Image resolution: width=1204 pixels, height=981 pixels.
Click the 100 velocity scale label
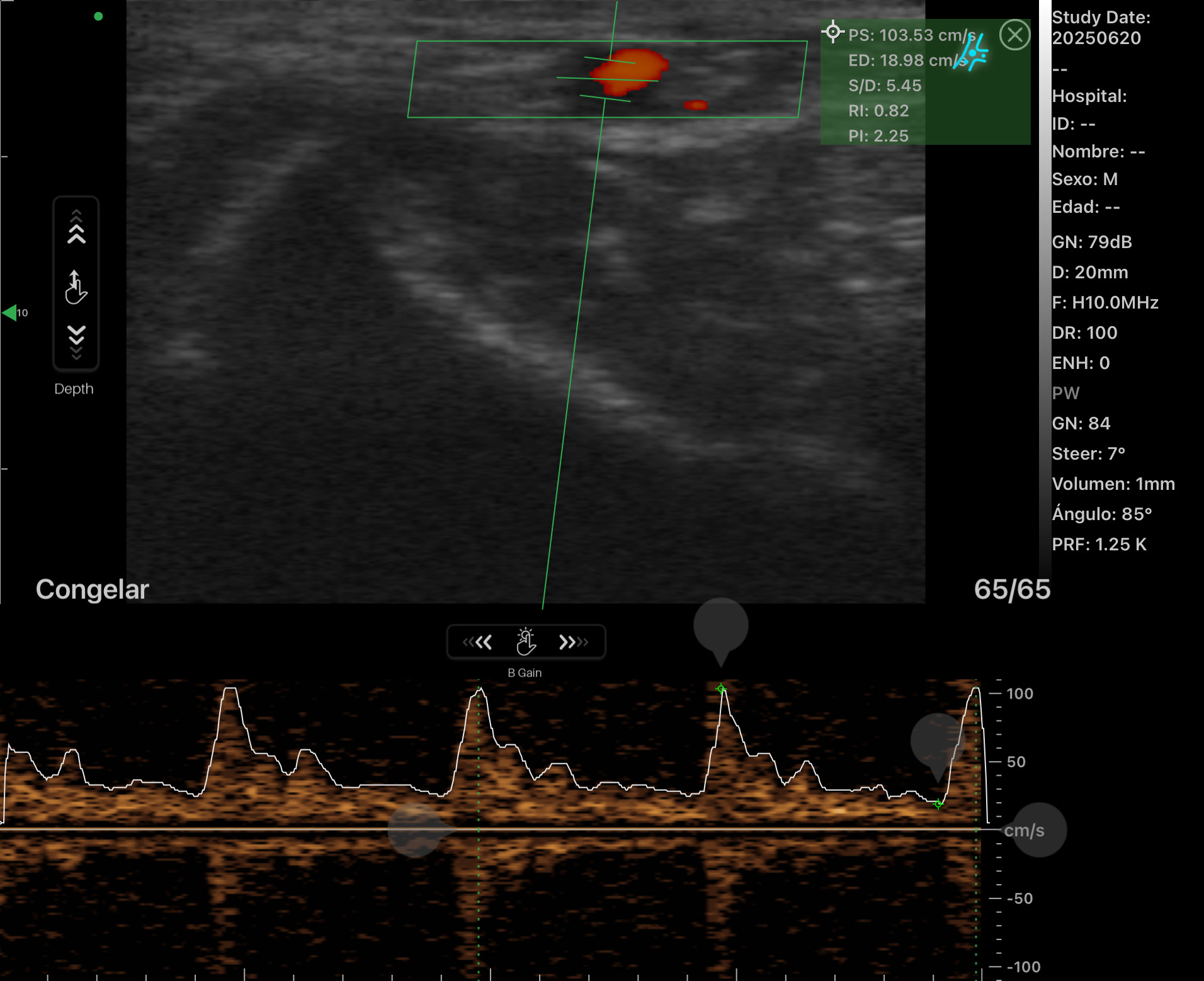1019,694
